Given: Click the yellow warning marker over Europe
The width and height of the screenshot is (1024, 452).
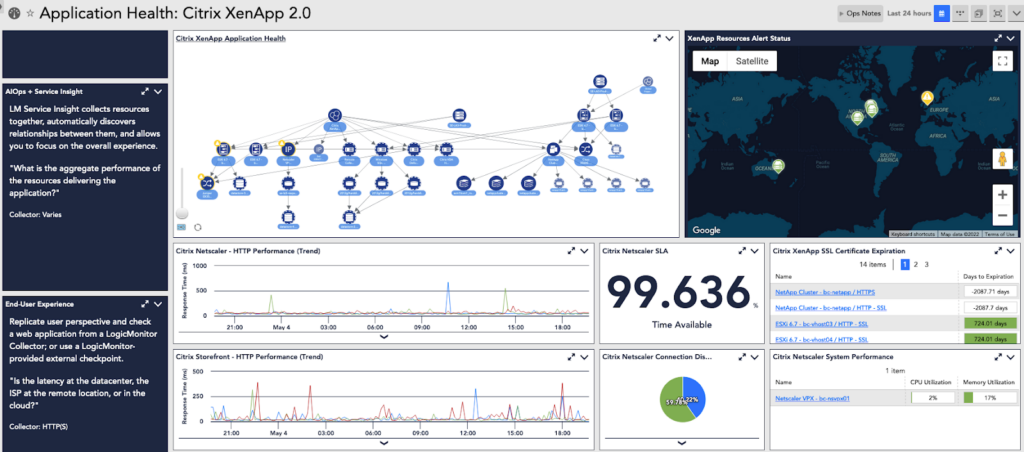Looking at the screenshot, I should (x=927, y=99).
